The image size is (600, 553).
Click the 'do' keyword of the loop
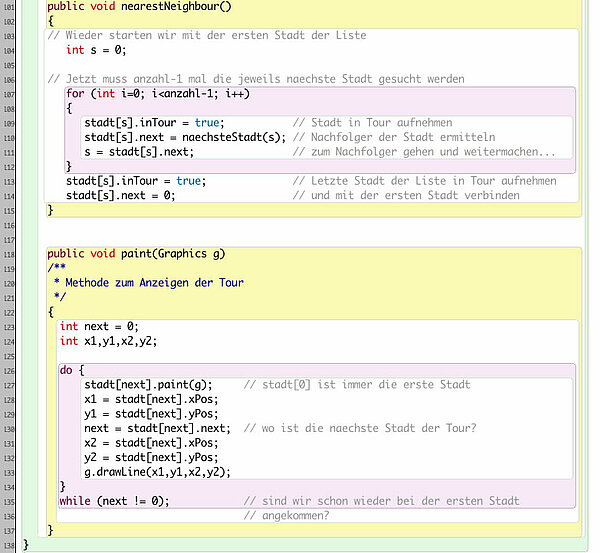coord(66,370)
